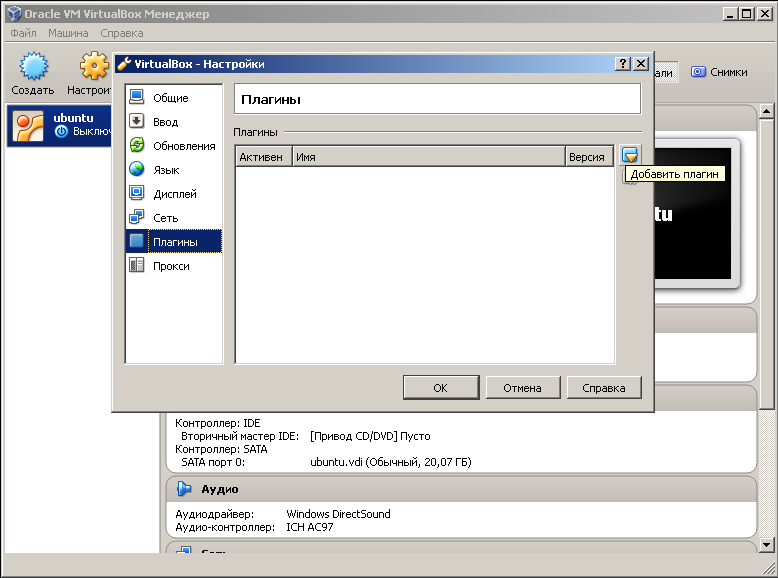Sort plugins by the Версия column header
Viewport: 778px width, 578px height.
pos(589,157)
